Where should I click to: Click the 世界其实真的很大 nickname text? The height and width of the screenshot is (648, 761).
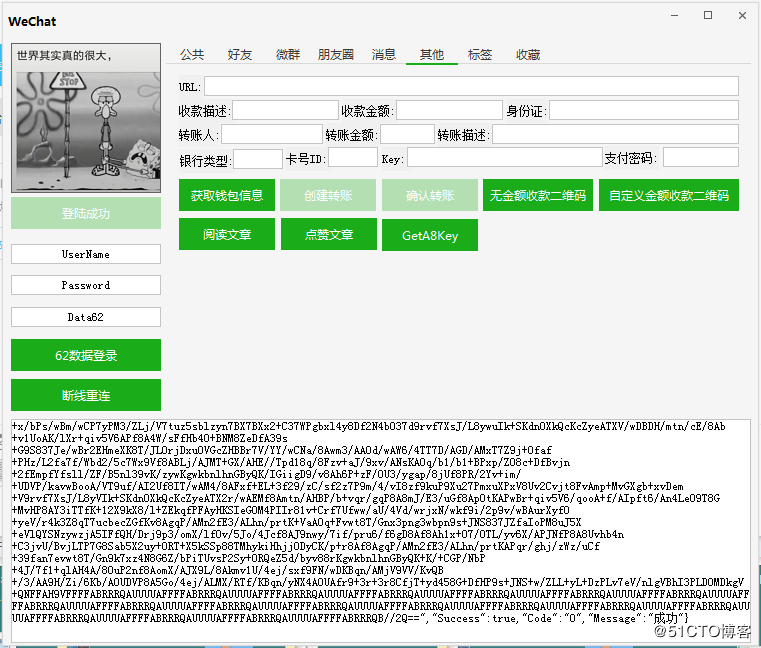pyautogui.click(x=65, y=56)
